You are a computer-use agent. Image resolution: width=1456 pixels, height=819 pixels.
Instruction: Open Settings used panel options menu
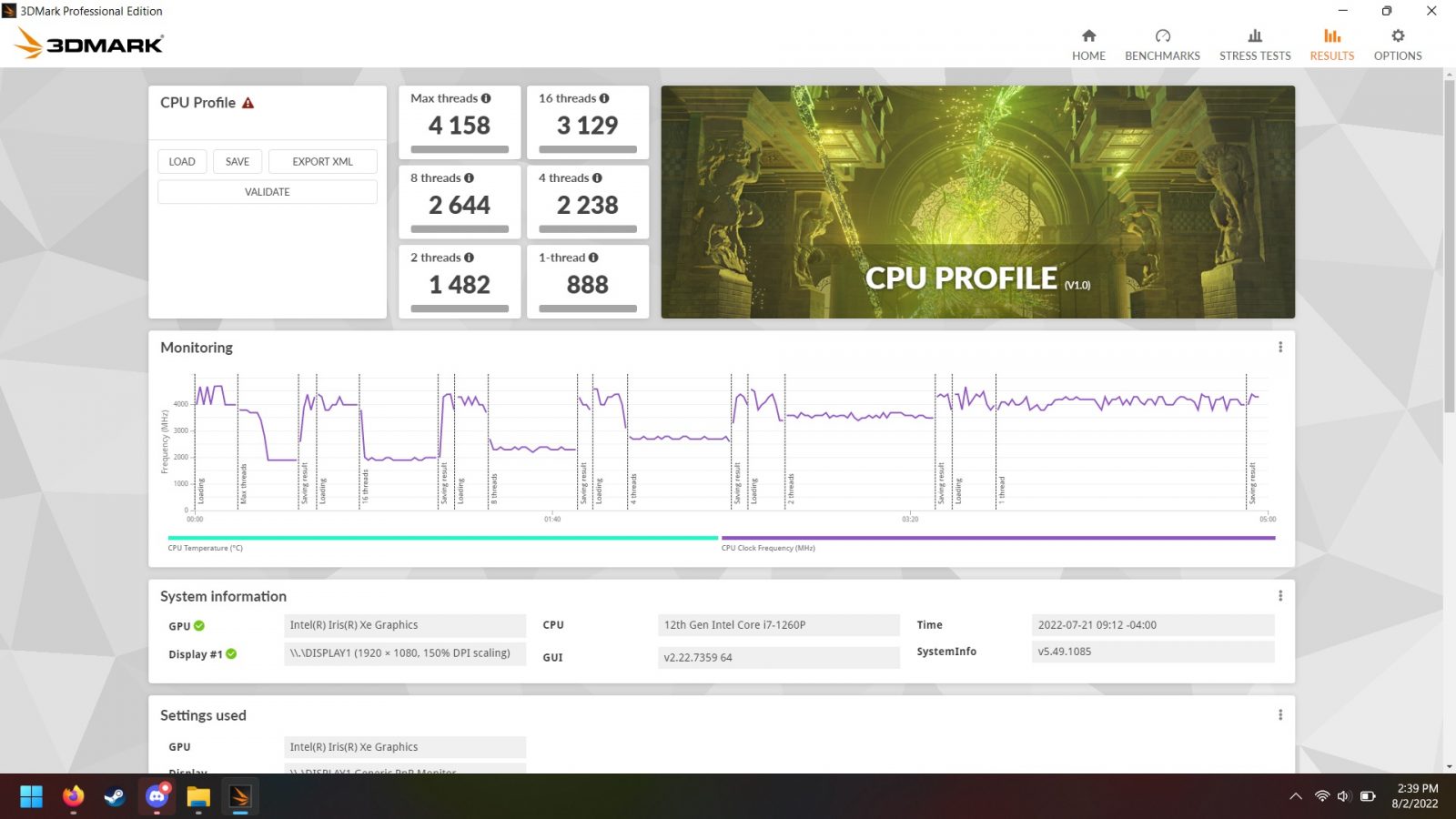1280,714
